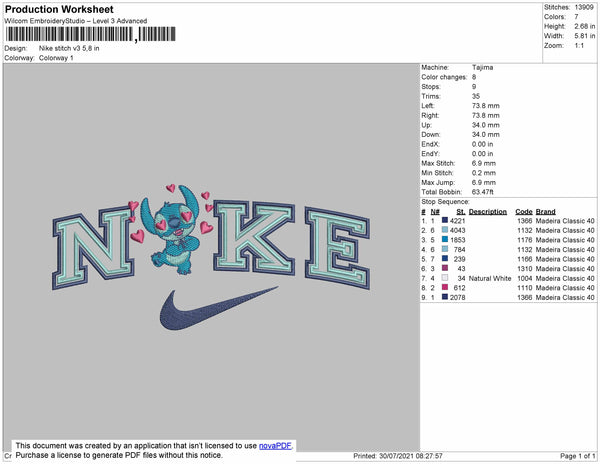
Task: Click the blue swatch beside 1853 stitches
Action: pos(444,240)
